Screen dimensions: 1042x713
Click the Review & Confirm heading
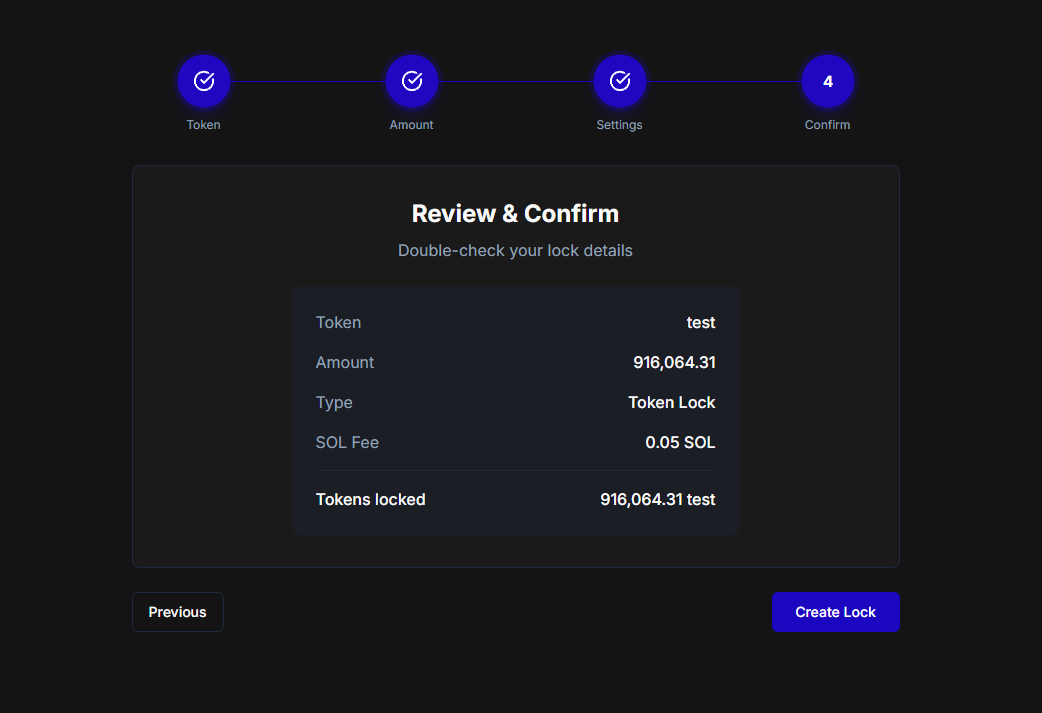(x=515, y=214)
